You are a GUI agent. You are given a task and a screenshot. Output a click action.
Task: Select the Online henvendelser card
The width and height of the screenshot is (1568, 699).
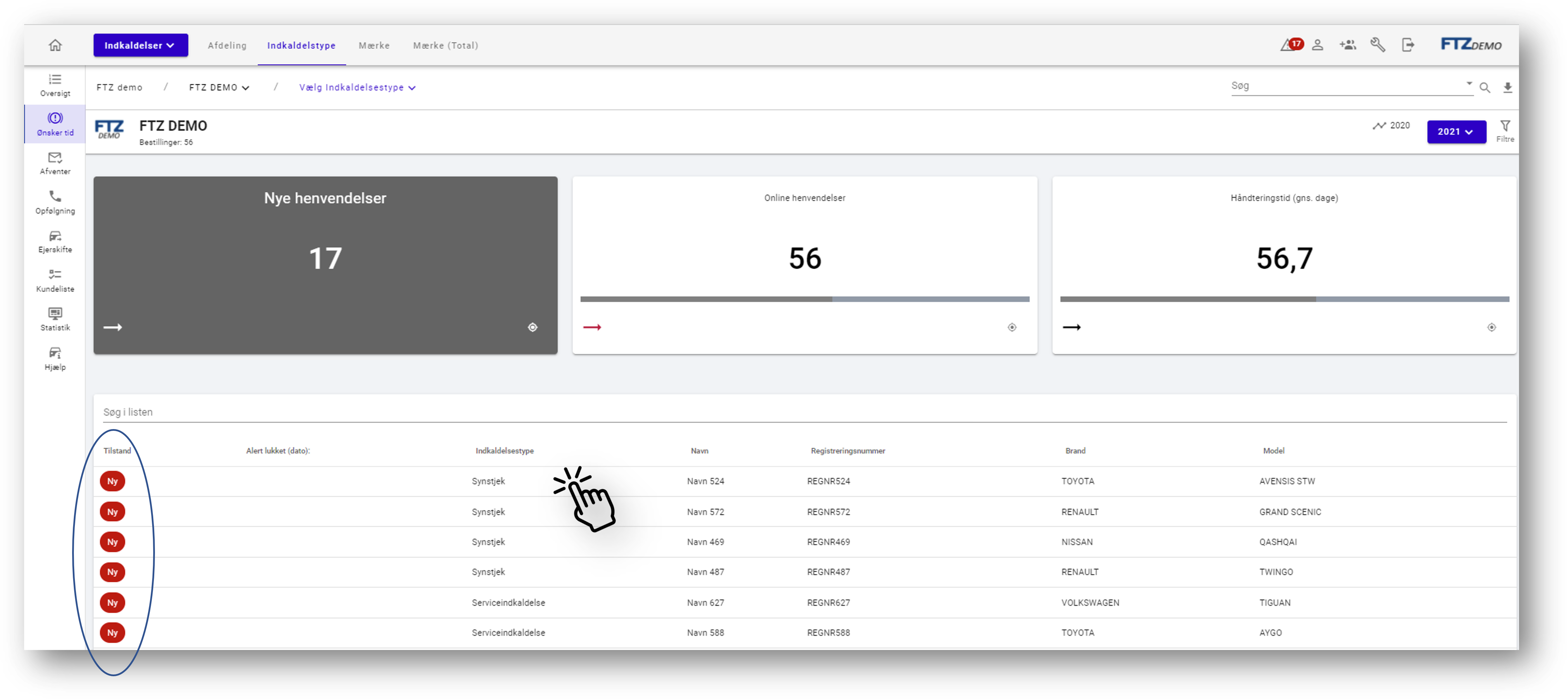tap(805, 265)
